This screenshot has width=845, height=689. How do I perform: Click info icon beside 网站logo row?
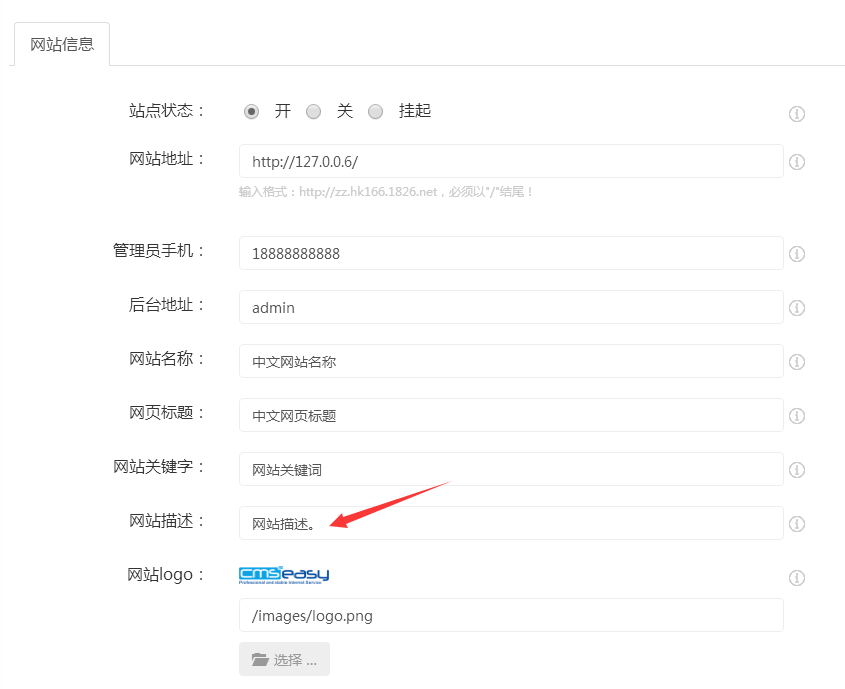pos(797,578)
